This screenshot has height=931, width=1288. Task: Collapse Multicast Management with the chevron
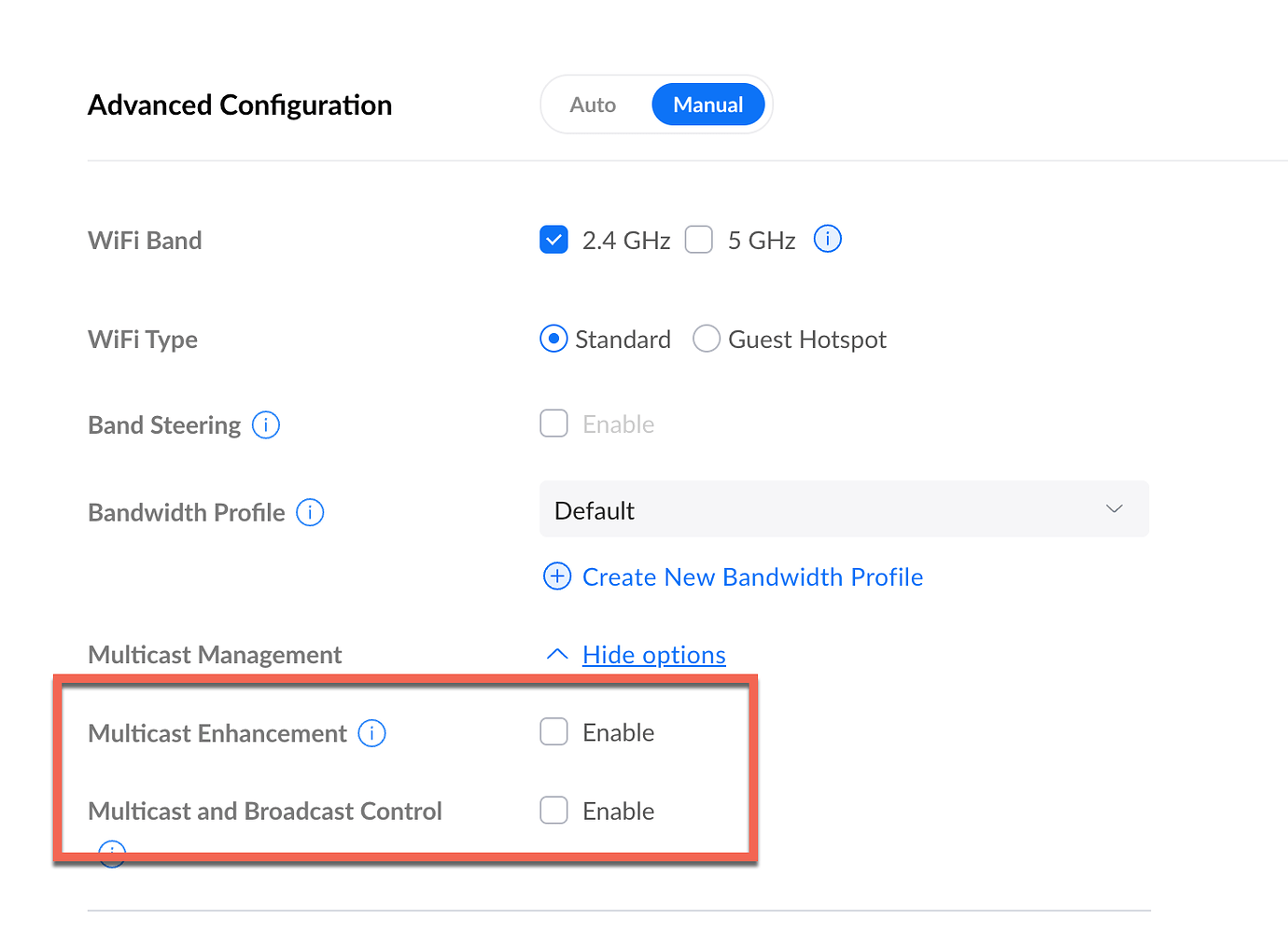tap(557, 655)
